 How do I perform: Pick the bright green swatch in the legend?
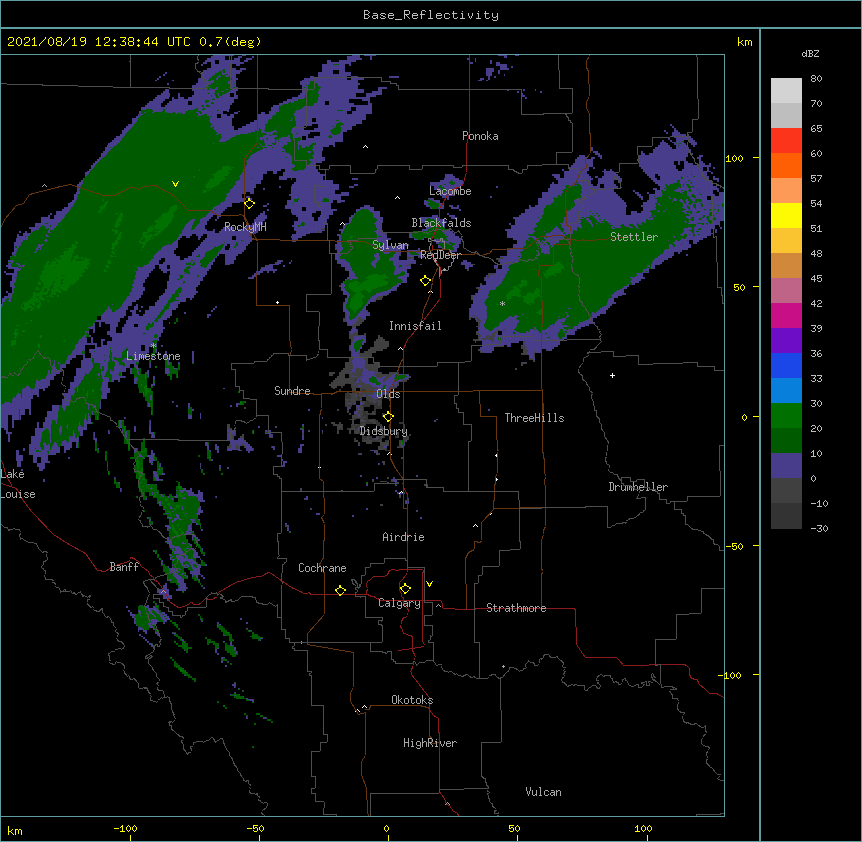786,416
